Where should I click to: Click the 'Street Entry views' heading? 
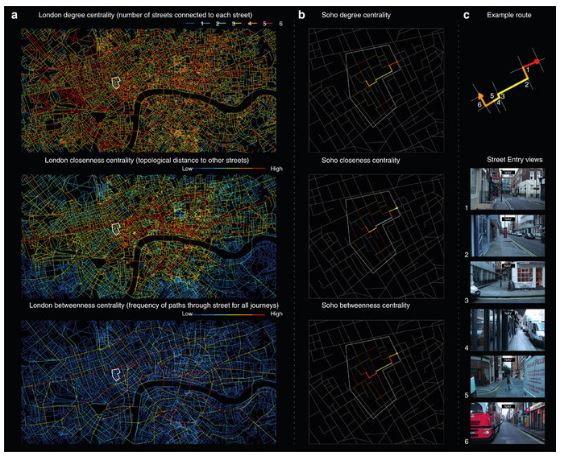pos(515,160)
